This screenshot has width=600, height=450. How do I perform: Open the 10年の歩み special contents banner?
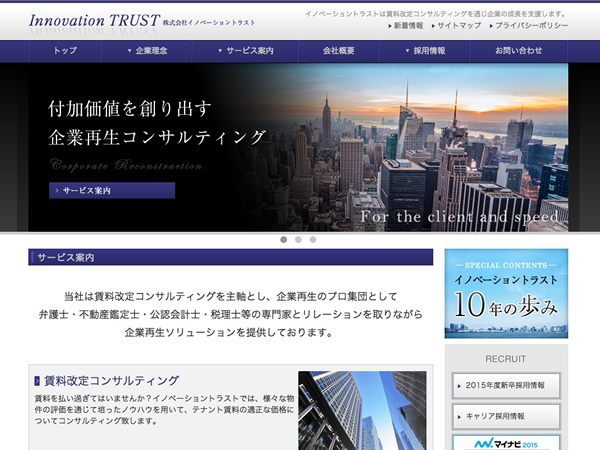tap(506, 293)
